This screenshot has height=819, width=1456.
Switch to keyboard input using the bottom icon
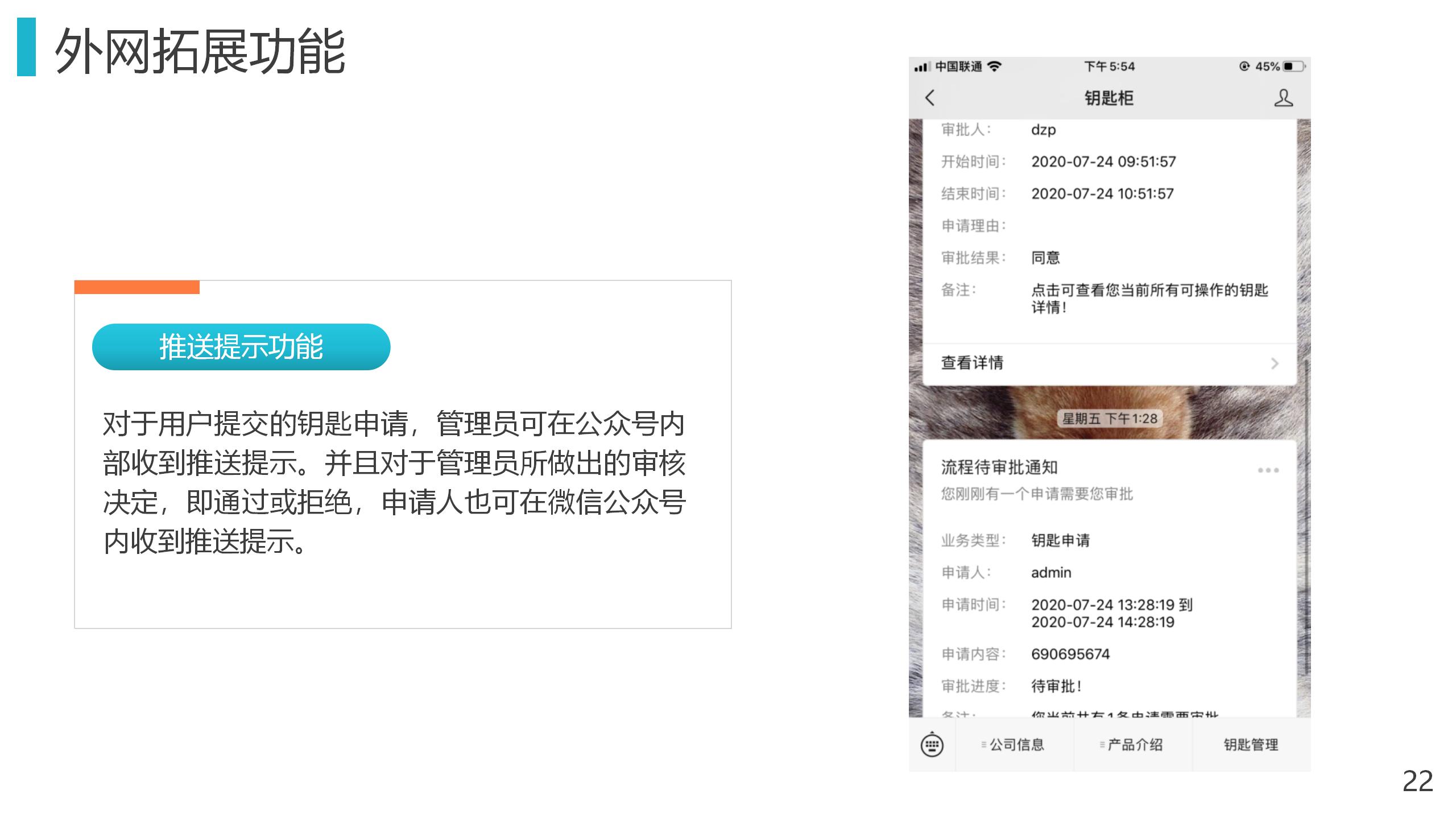[x=932, y=744]
